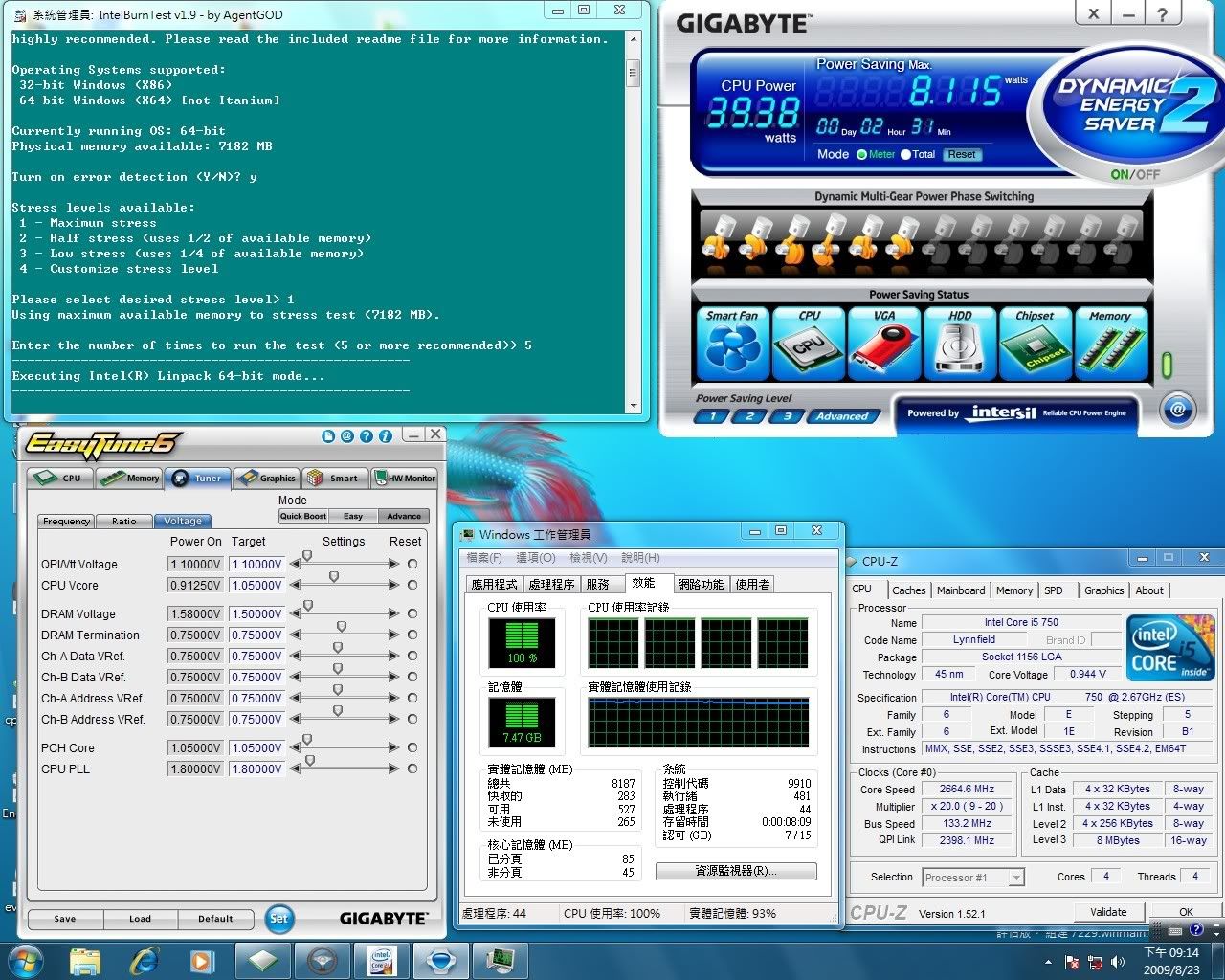Click the PCH Core reset radio button

(x=412, y=747)
